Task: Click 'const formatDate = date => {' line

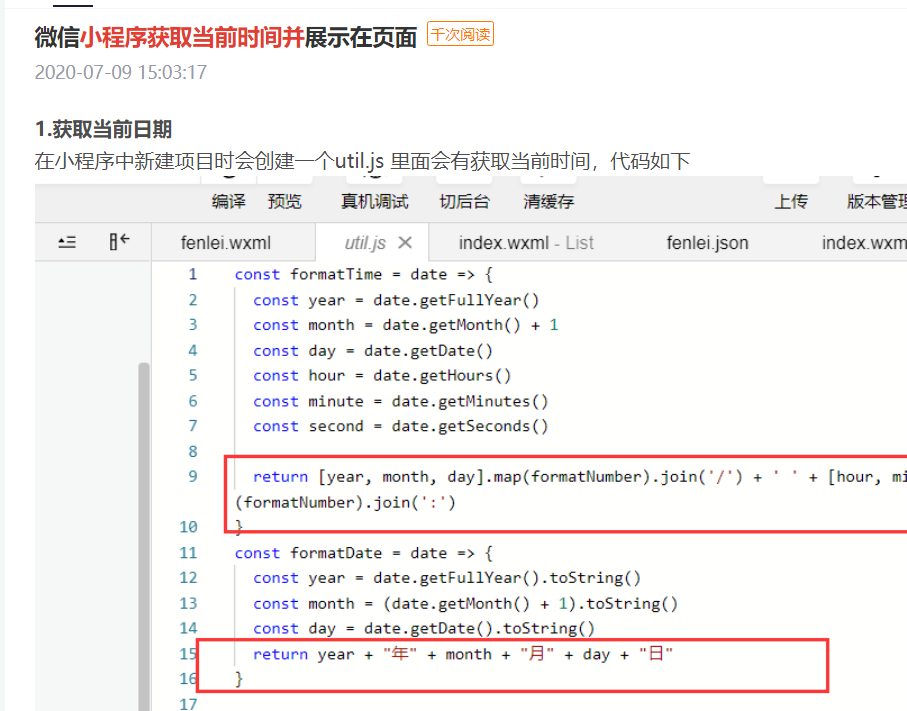Action: tap(364, 553)
